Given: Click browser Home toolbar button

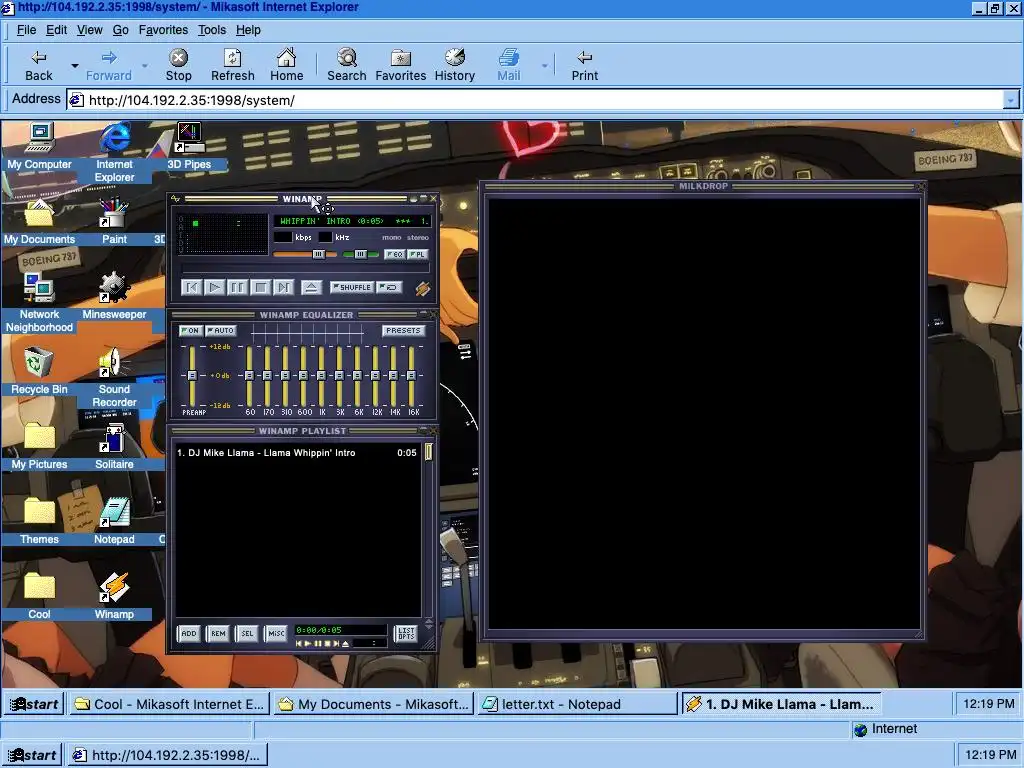Looking at the screenshot, I should 287,65.
